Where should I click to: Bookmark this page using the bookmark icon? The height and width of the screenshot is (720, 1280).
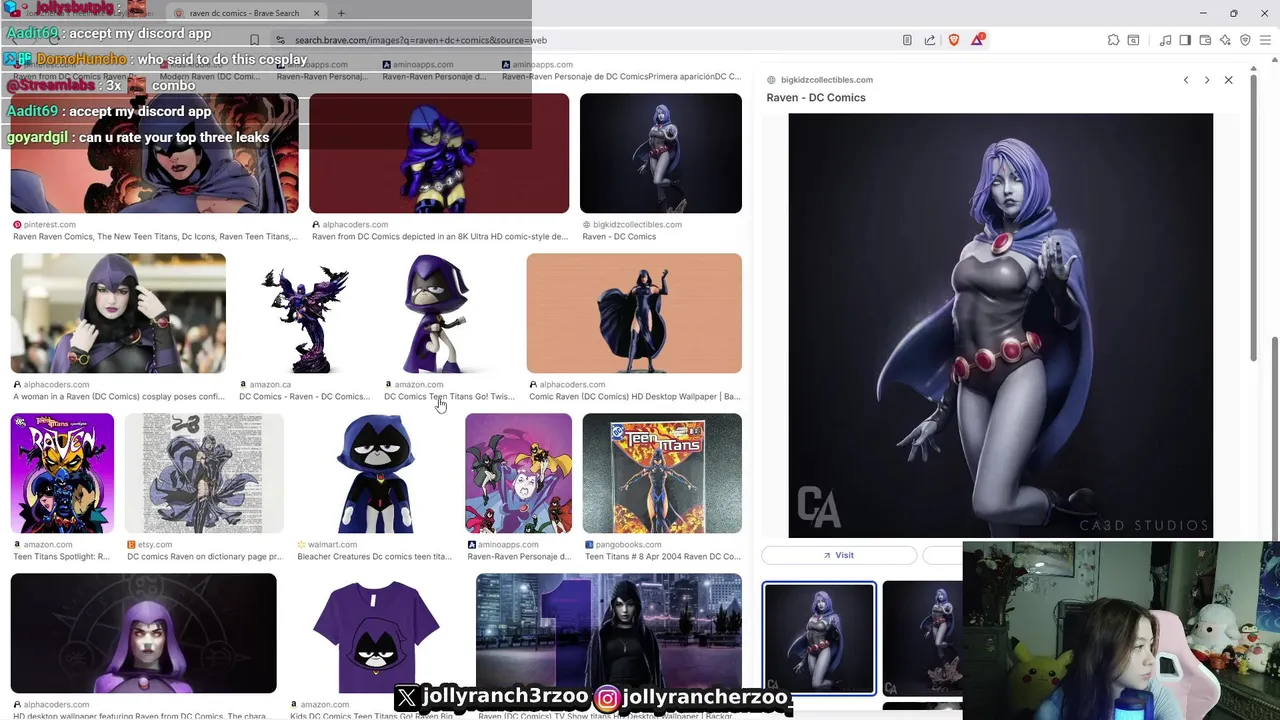254,40
